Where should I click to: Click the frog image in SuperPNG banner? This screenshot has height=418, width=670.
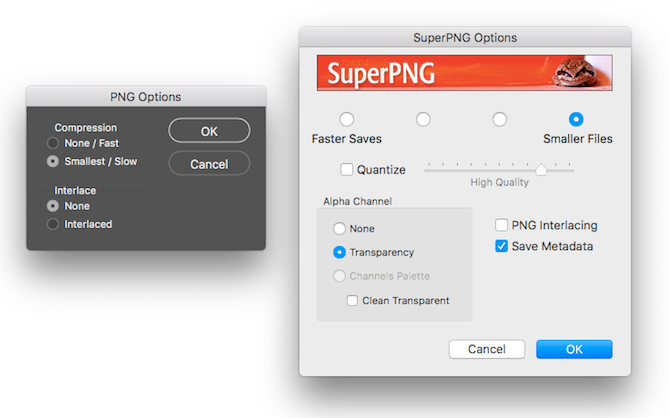[575, 72]
